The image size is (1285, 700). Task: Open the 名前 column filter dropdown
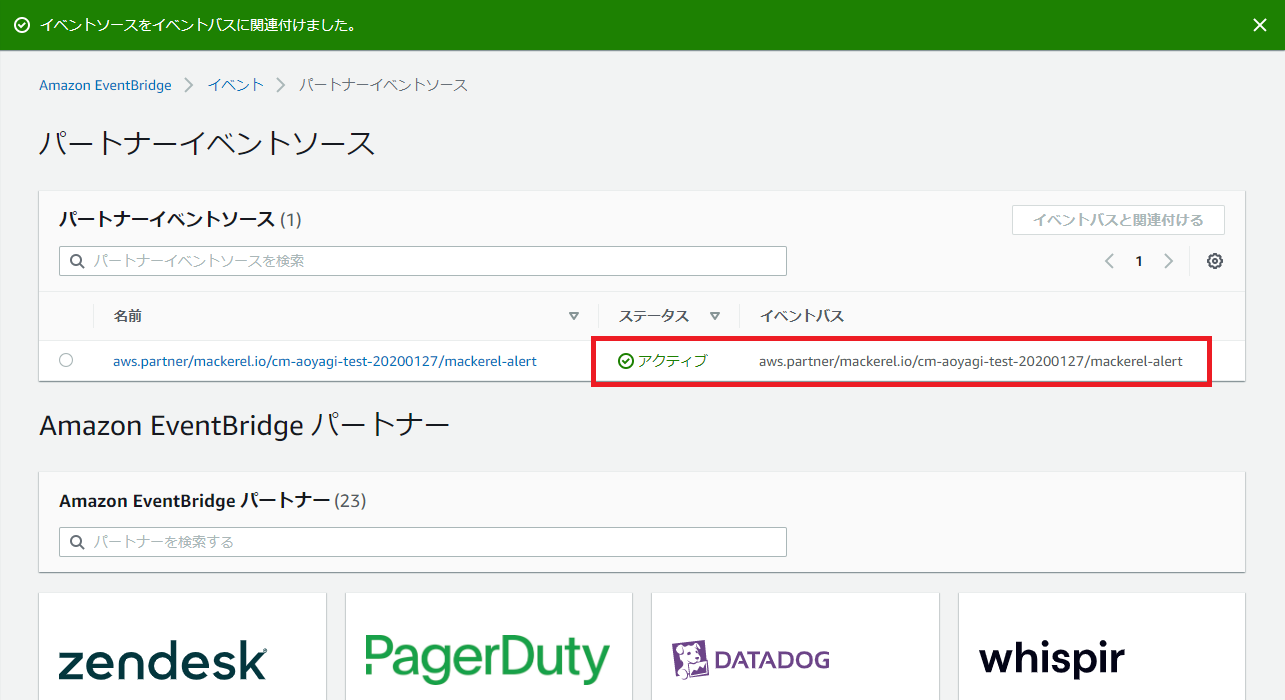[574, 315]
